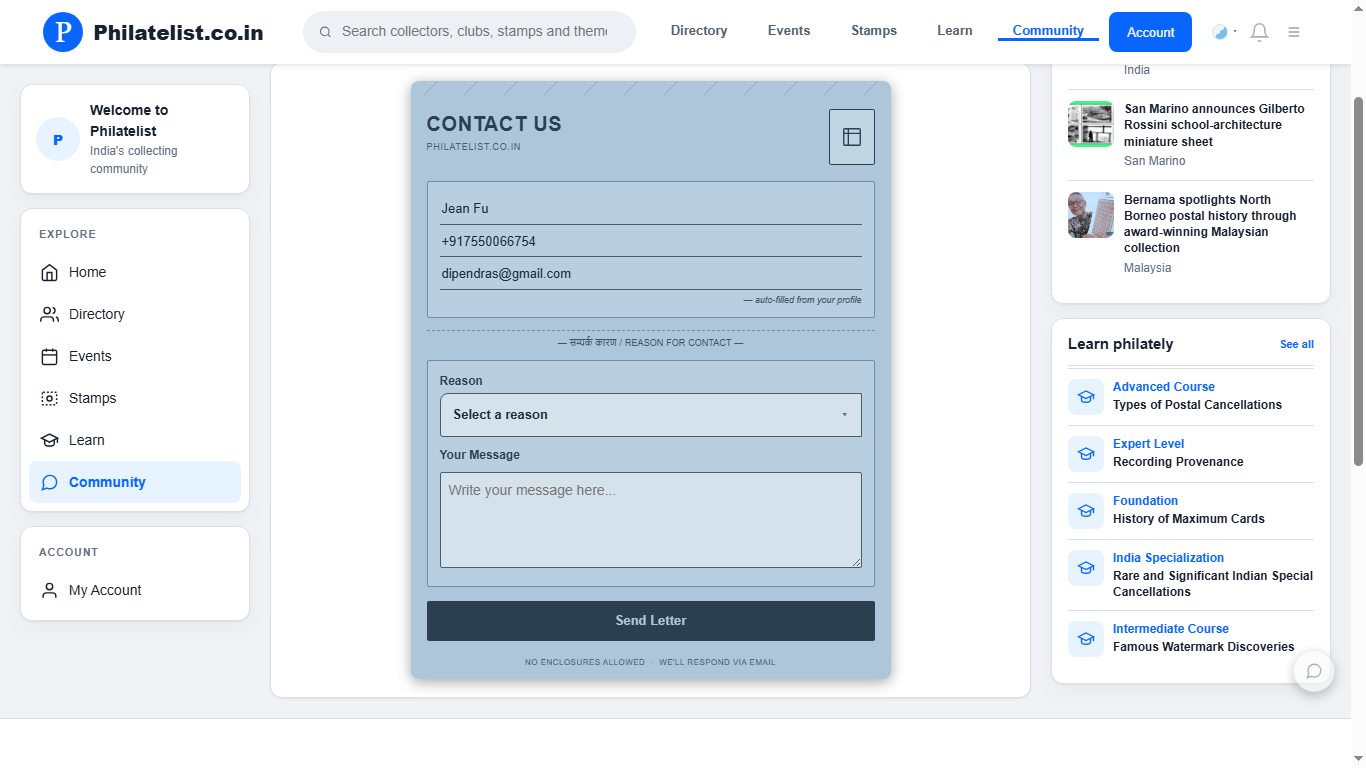The image size is (1366, 768).
Task: Open the San Marino news thumbnail
Action: 1090,124
